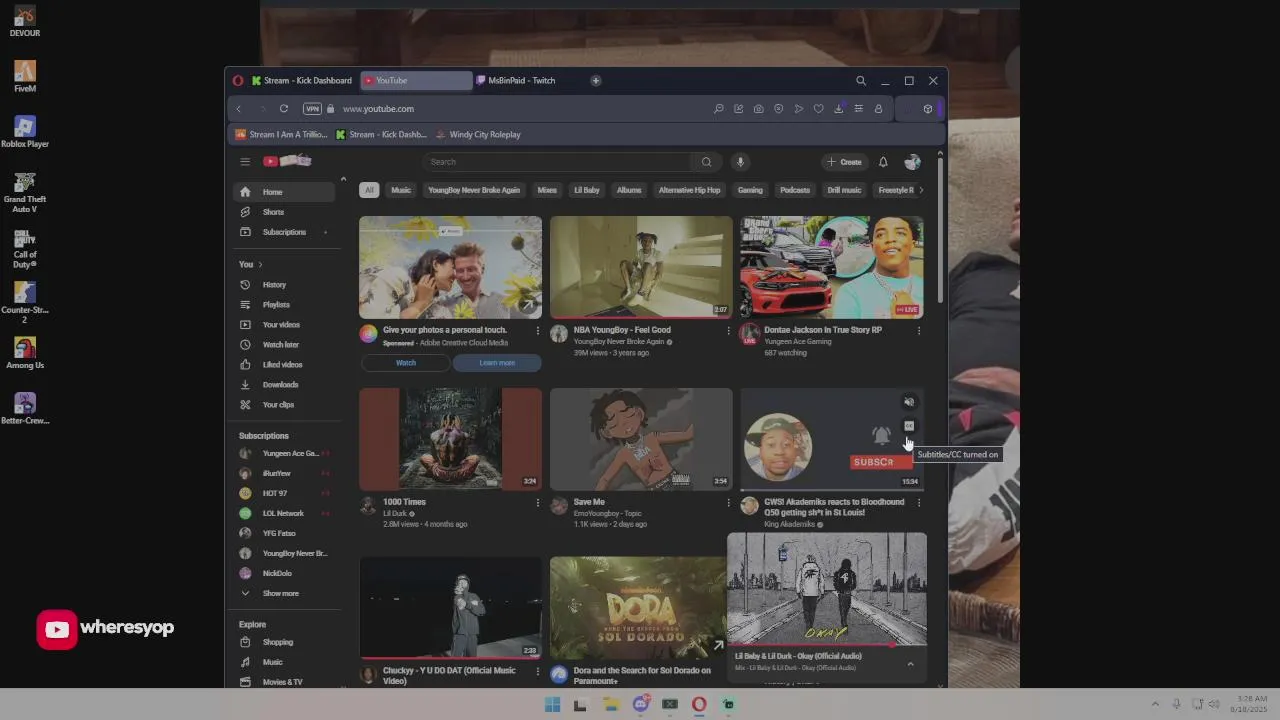Open Watch later in sidebar
Image resolution: width=1280 pixels, height=720 pixels.
point(284,345)
